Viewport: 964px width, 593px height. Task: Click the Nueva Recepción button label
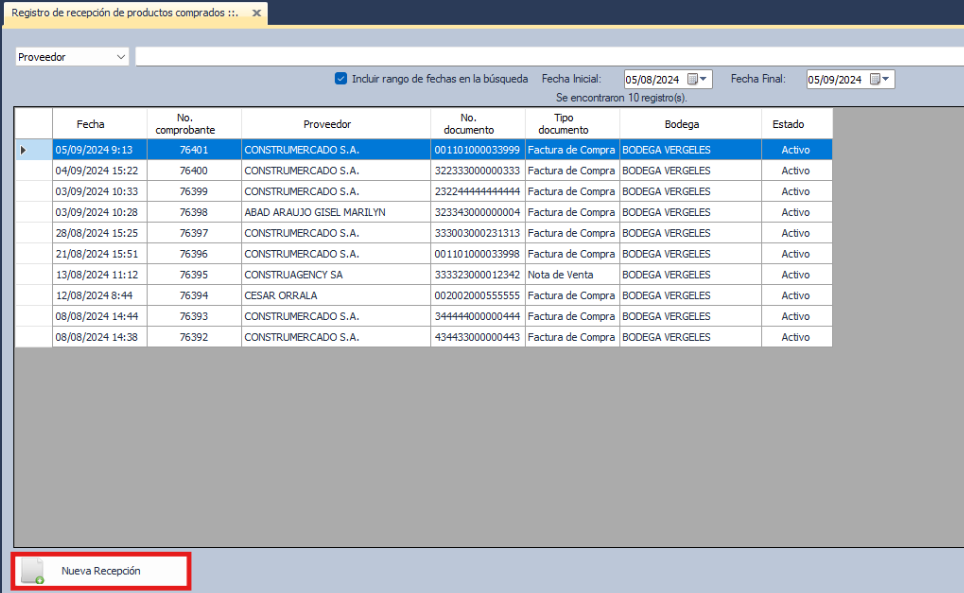pos(101,571)
